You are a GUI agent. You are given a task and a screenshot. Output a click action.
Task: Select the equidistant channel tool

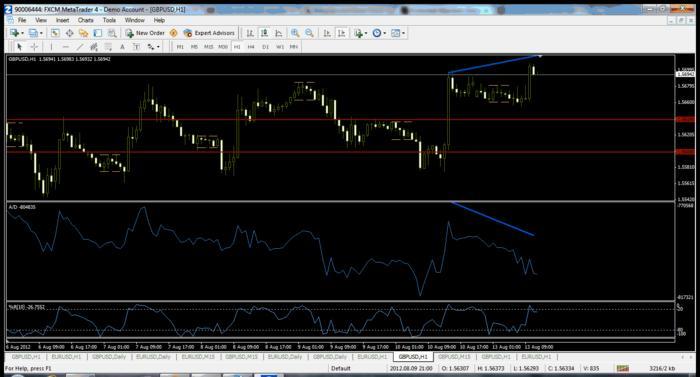point(94,46)
